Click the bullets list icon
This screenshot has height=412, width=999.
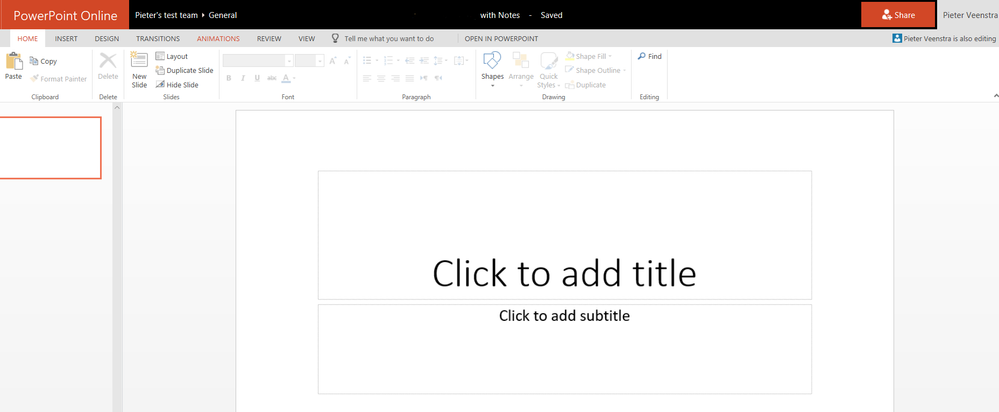pyautogui.click(x=367, y=60)
